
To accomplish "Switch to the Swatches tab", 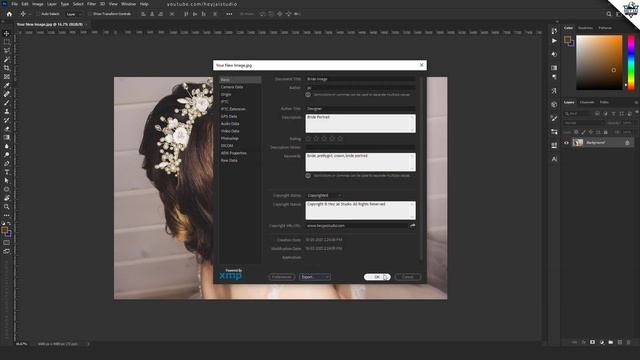I will tap(585, 28).
